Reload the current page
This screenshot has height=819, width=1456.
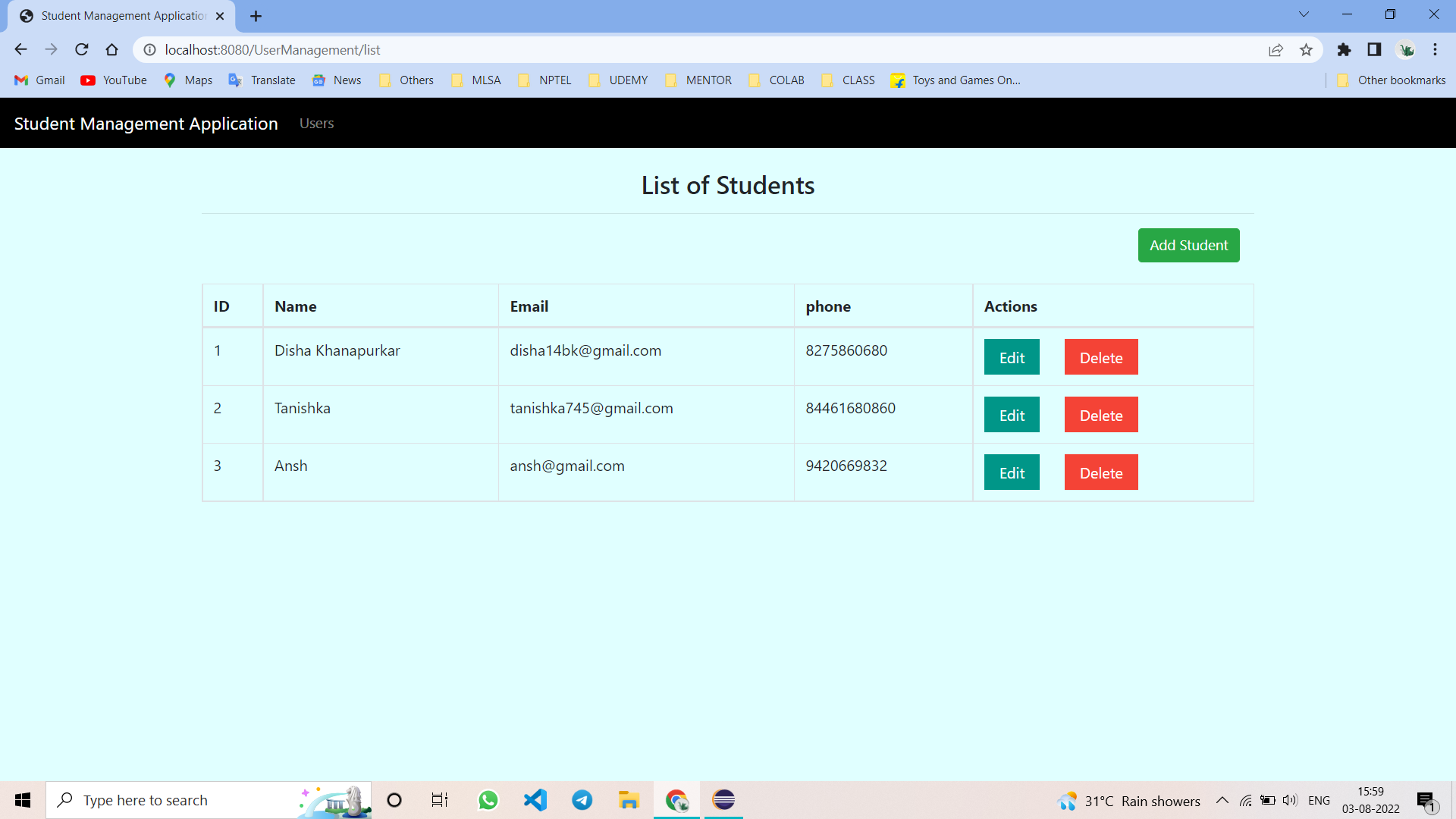[x=81, y=49]
